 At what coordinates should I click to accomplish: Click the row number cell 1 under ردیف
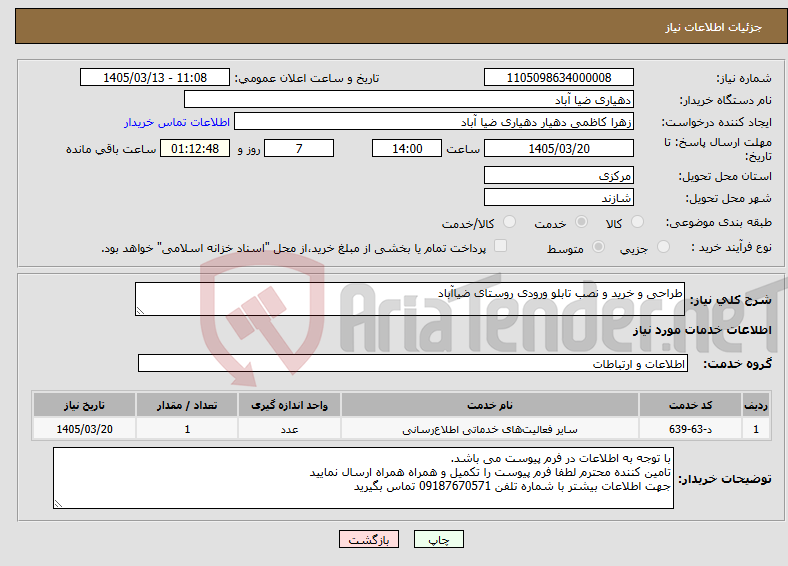[x=756, y=429]
